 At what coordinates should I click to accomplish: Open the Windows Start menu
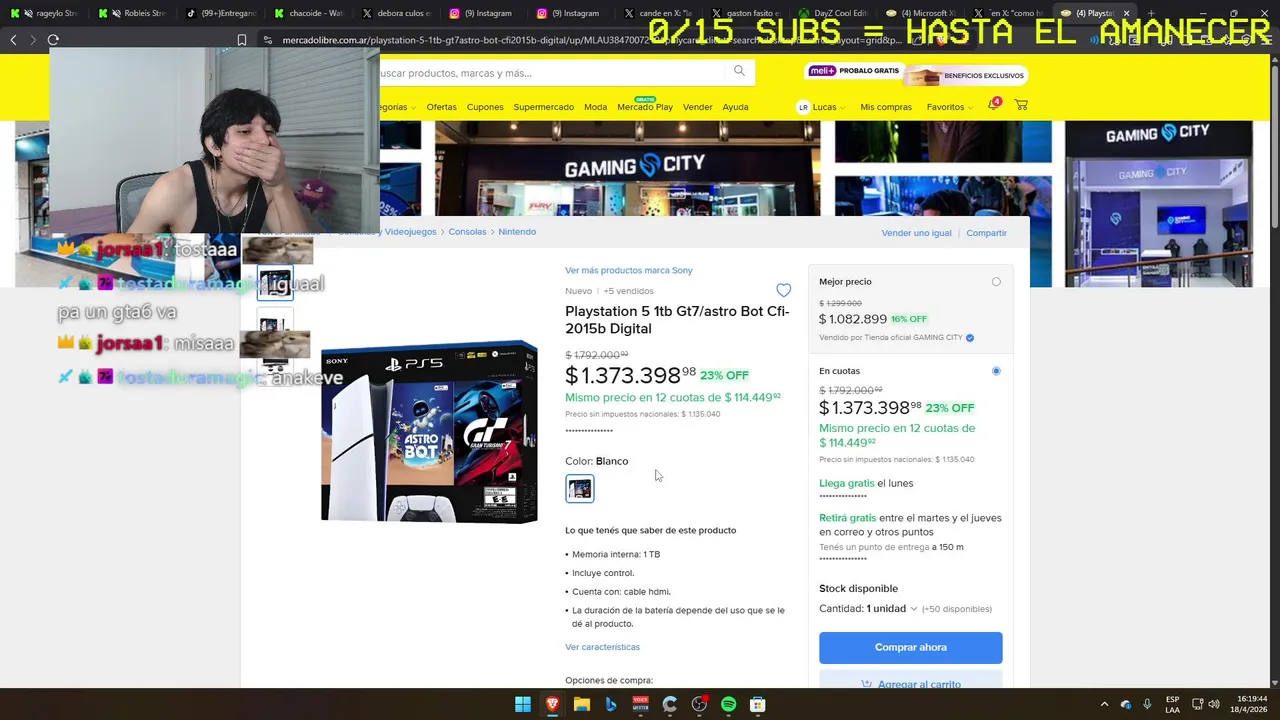coord(523,705)
